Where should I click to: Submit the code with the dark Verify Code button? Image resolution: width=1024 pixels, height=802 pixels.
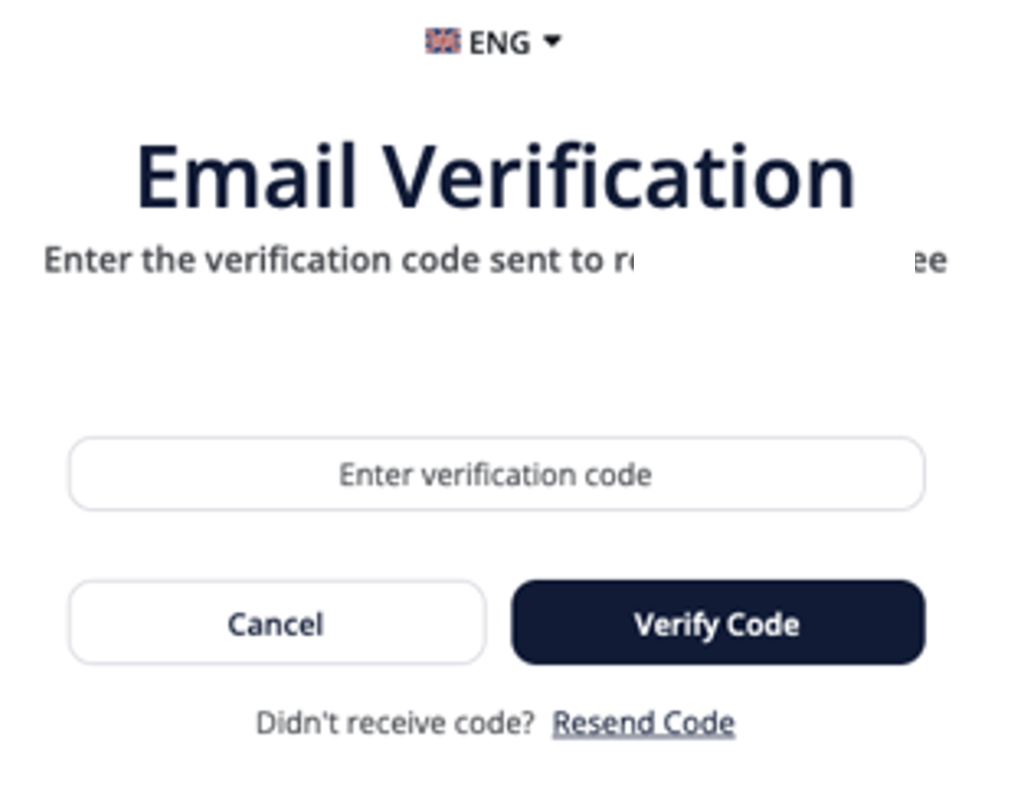point(718,623)
